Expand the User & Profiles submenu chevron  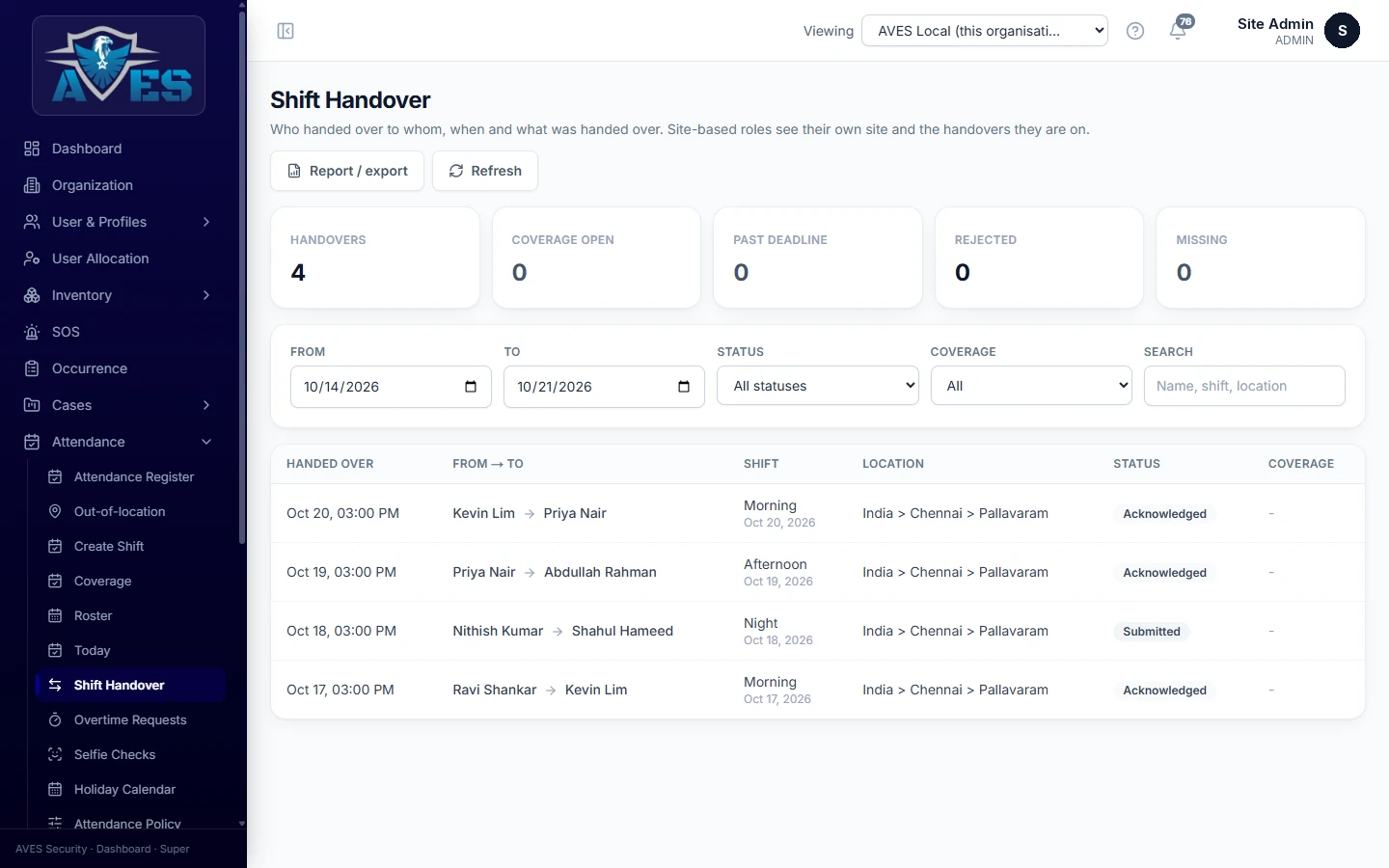point(206,222)
